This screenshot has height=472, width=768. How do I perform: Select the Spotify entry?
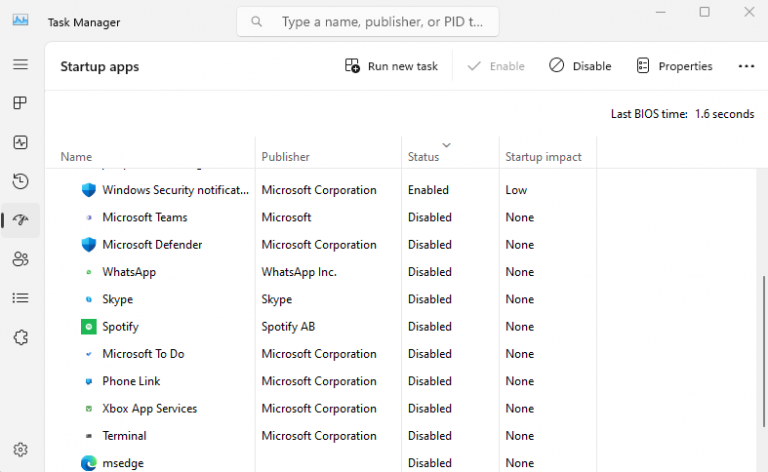point(120,327)
